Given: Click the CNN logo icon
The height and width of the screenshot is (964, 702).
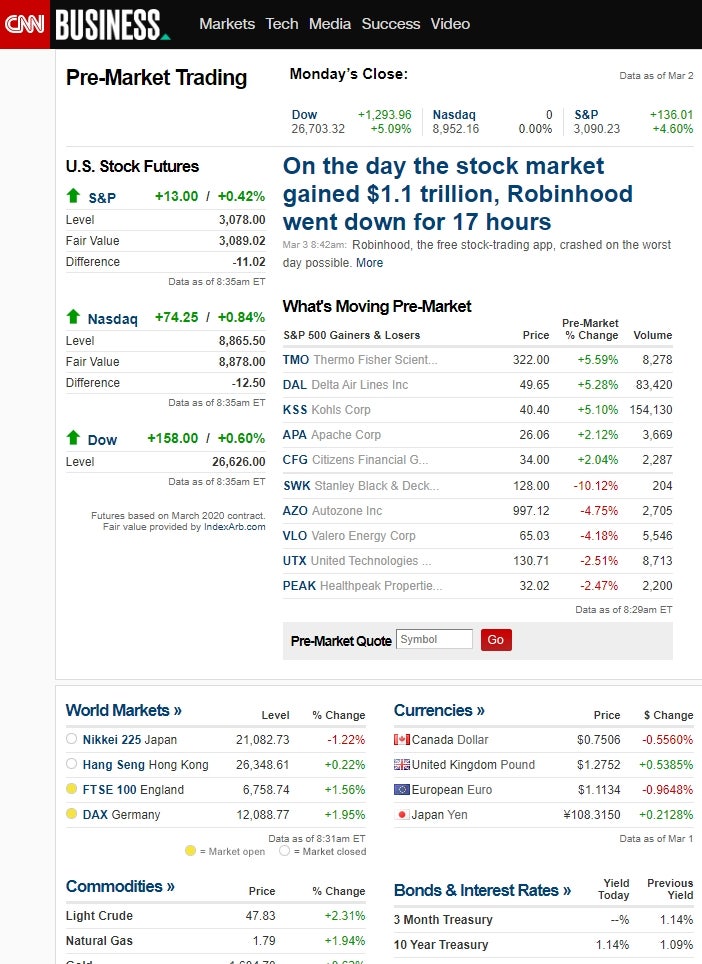Looking at the screenshot, I should (x=25, y=24).
